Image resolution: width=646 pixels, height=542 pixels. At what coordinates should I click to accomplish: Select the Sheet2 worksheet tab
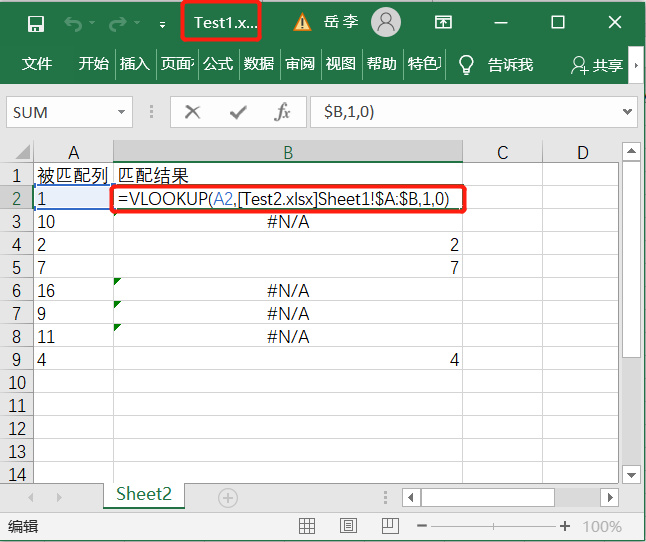click(x=144, y=494)
